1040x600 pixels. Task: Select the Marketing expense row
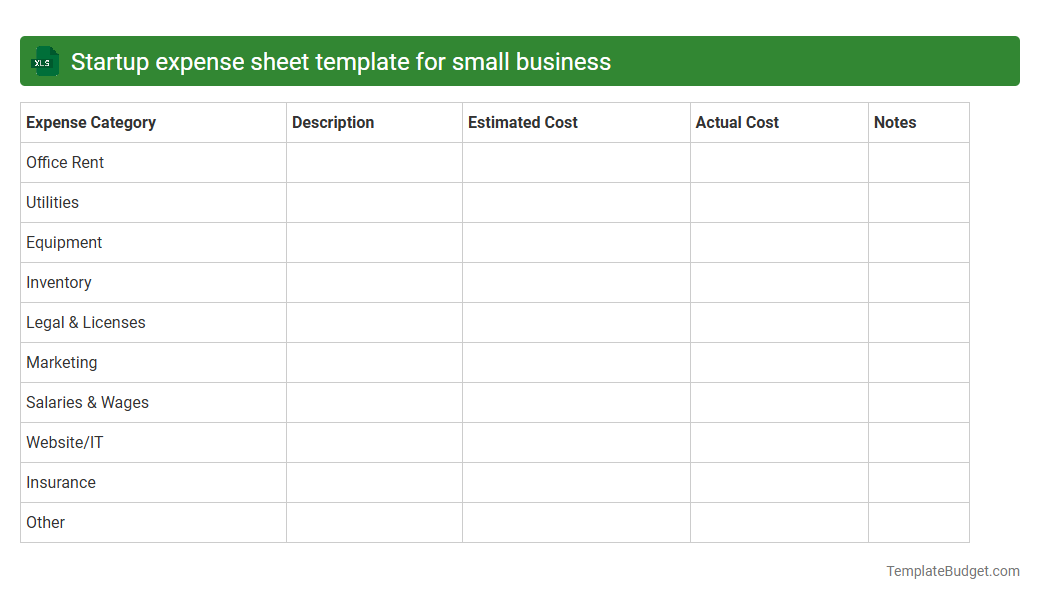pyautogui.click(x=61, y=362)
